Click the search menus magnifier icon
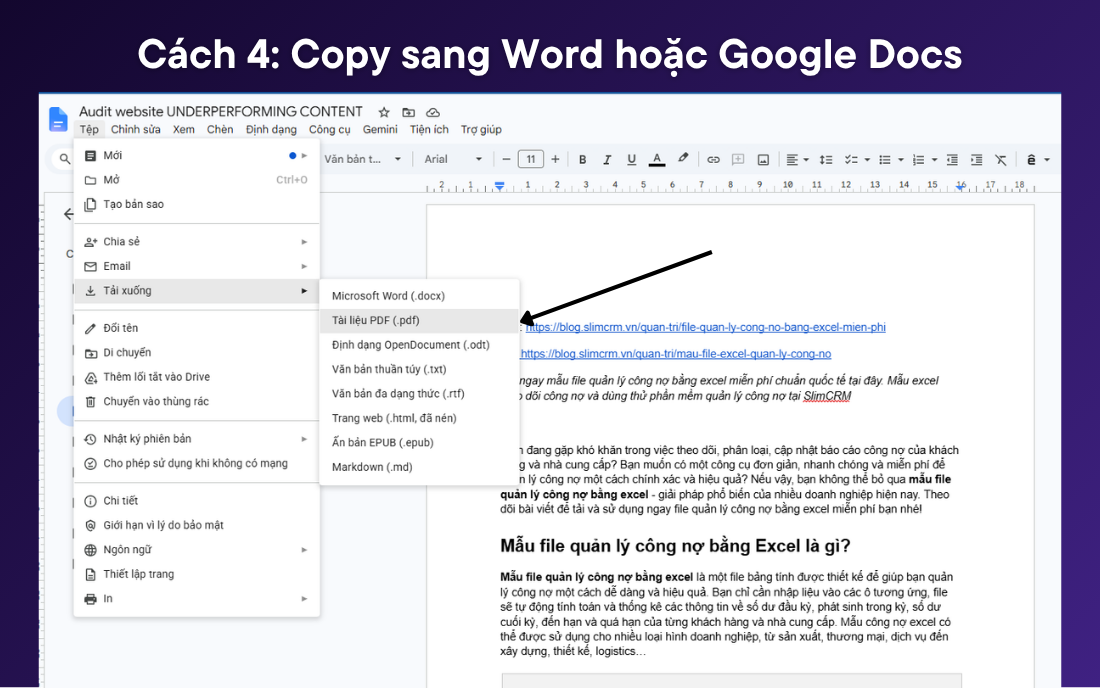Image resolution: width=1100 pixels, height=688 pixels. tap(65, 159)
